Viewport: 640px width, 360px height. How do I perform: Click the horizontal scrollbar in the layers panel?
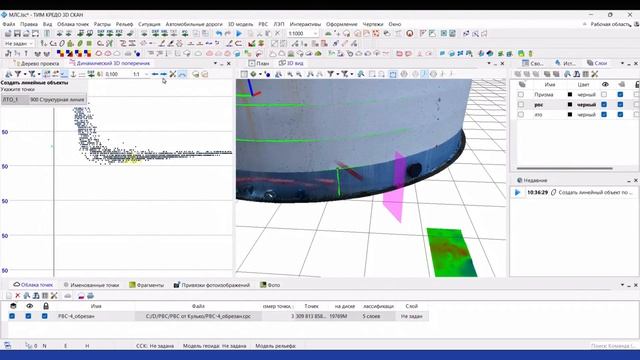564,168
